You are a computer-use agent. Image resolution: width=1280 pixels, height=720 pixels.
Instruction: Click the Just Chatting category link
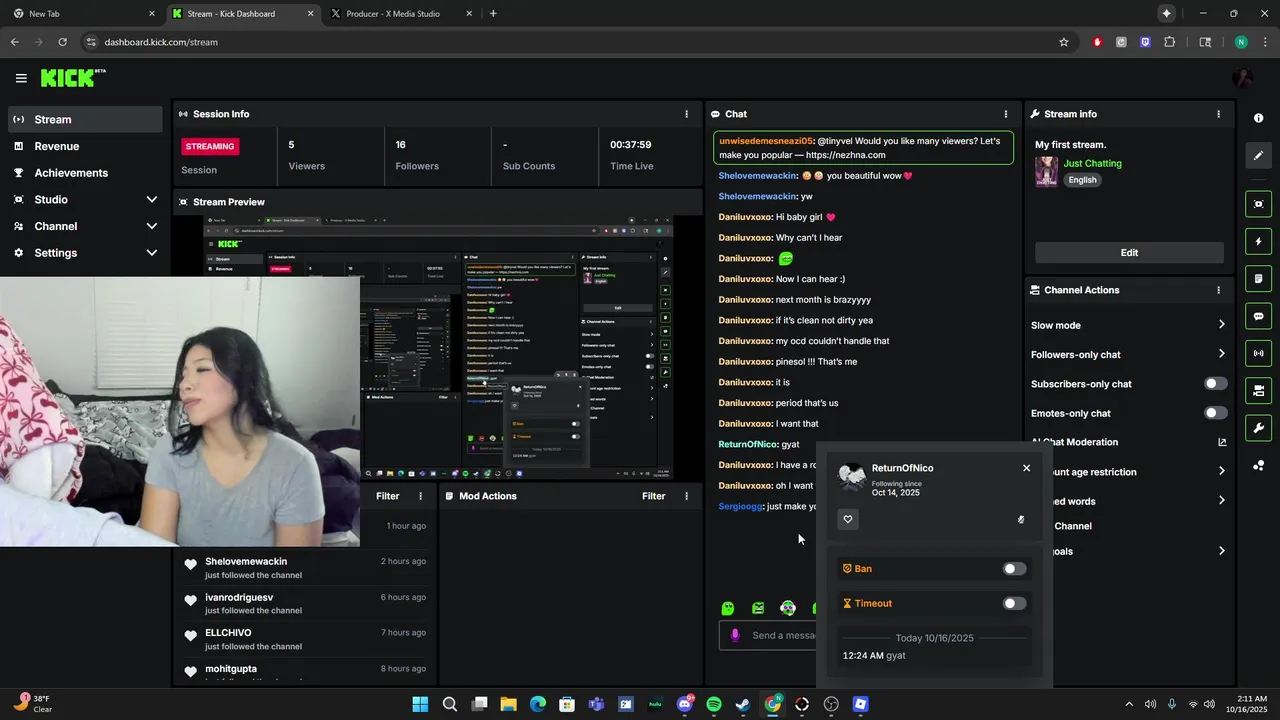[x=1092, y=163]
